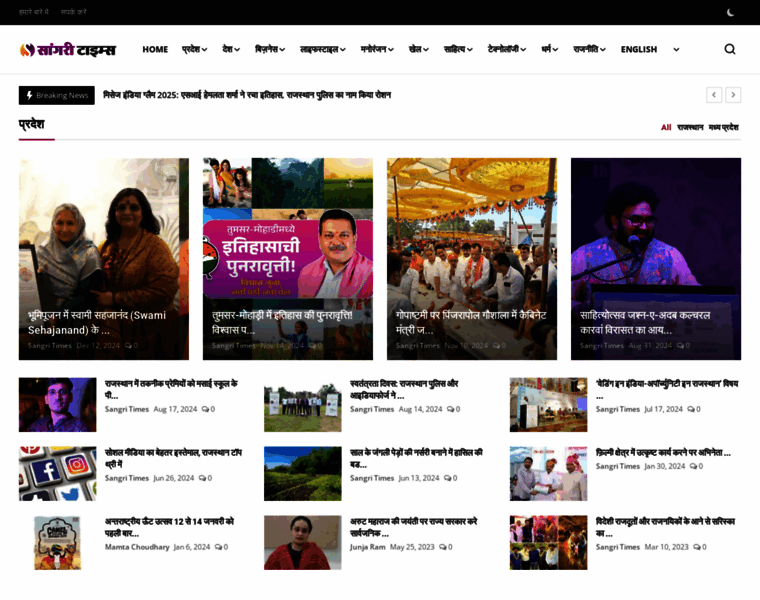This screenshot has height=600, width=760.
Task: Toggle dark mode with the moon icon
Action: (x=730, y=13)
